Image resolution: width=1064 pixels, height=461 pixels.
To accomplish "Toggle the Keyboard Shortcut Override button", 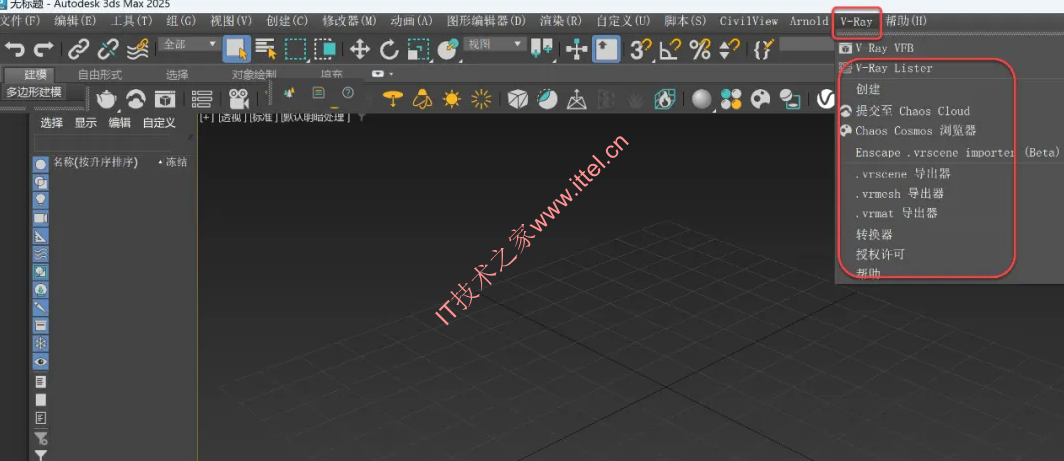I will [x=606, y=50].
